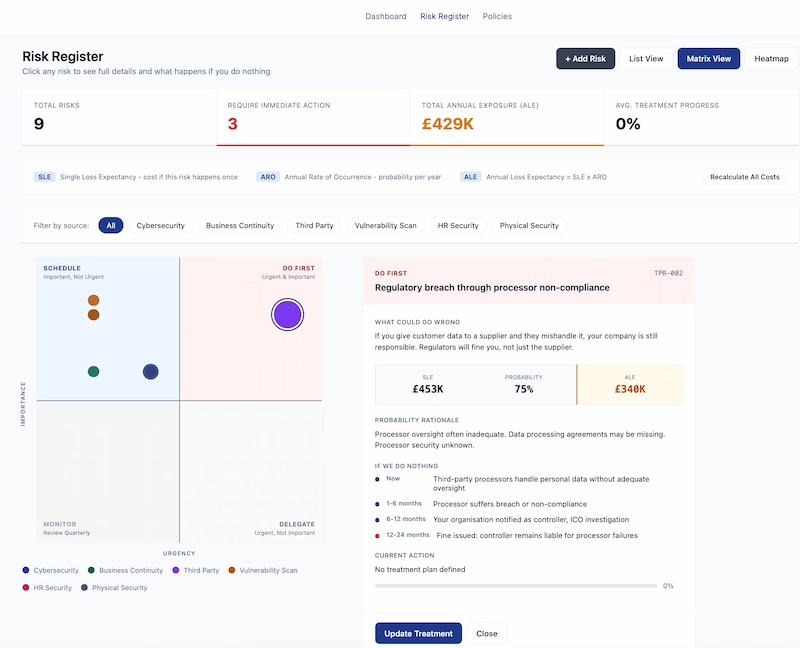
Task: Open the Policies page
Action: pyautogui.click(x=497, y=16)
